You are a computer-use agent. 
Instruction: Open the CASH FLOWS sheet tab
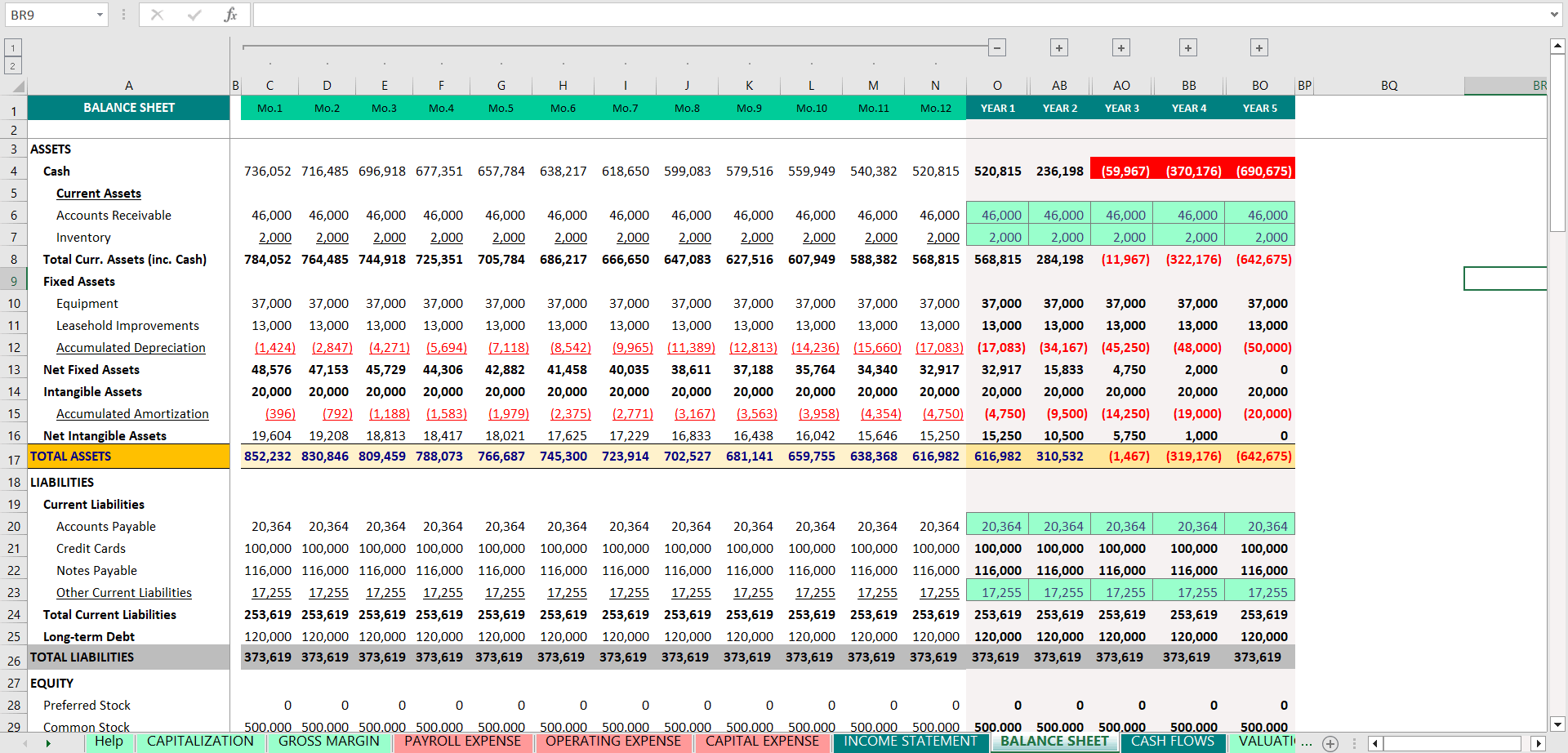[1172, 742]
